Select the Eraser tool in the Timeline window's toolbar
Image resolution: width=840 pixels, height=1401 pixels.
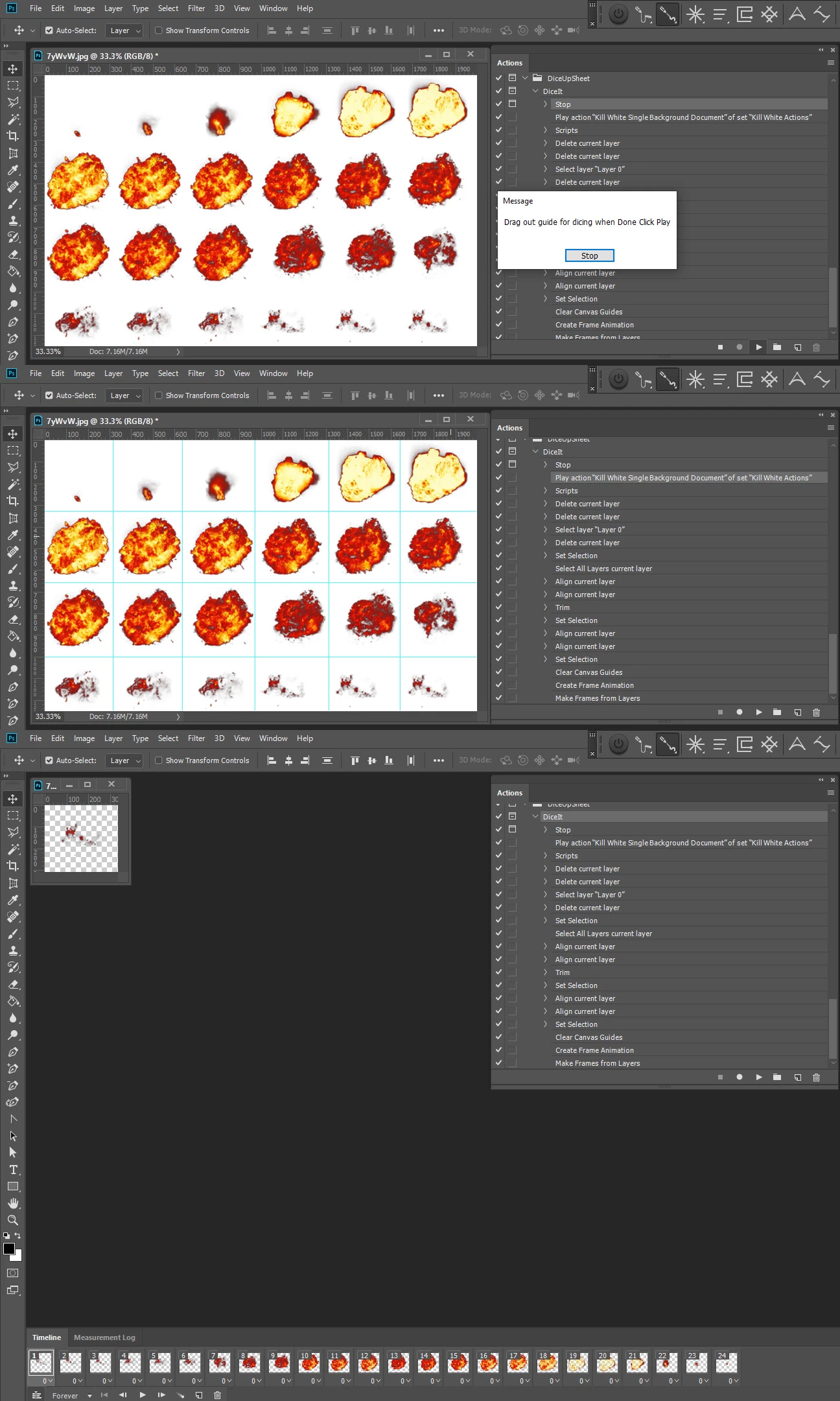[13, 984]
